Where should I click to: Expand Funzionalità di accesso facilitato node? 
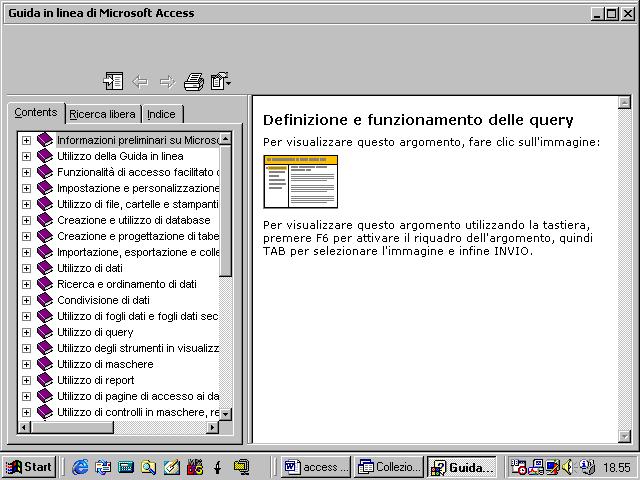tap(26, 172)
